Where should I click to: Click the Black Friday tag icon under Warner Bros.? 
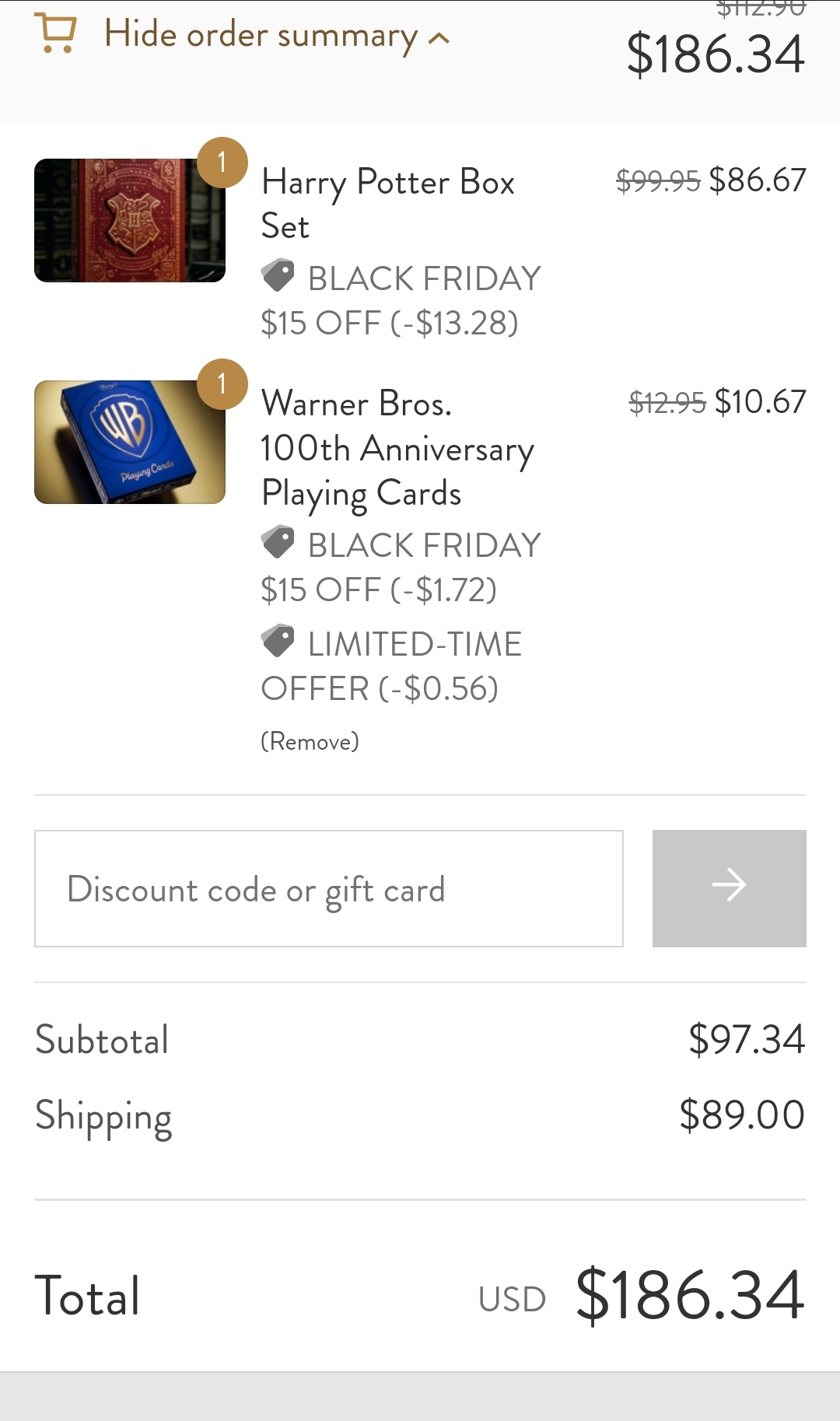[x=278, y=543]
